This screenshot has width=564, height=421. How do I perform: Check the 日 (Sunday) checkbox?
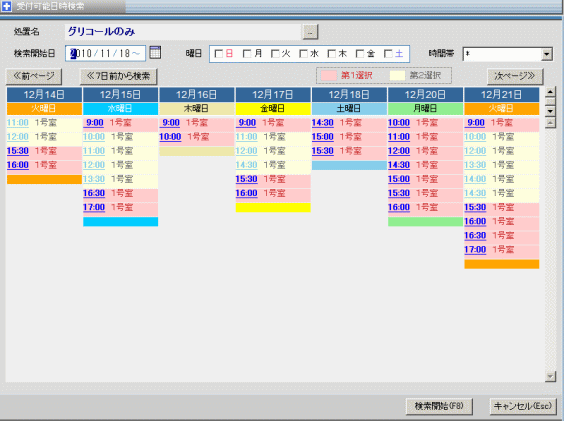point(218,54)
